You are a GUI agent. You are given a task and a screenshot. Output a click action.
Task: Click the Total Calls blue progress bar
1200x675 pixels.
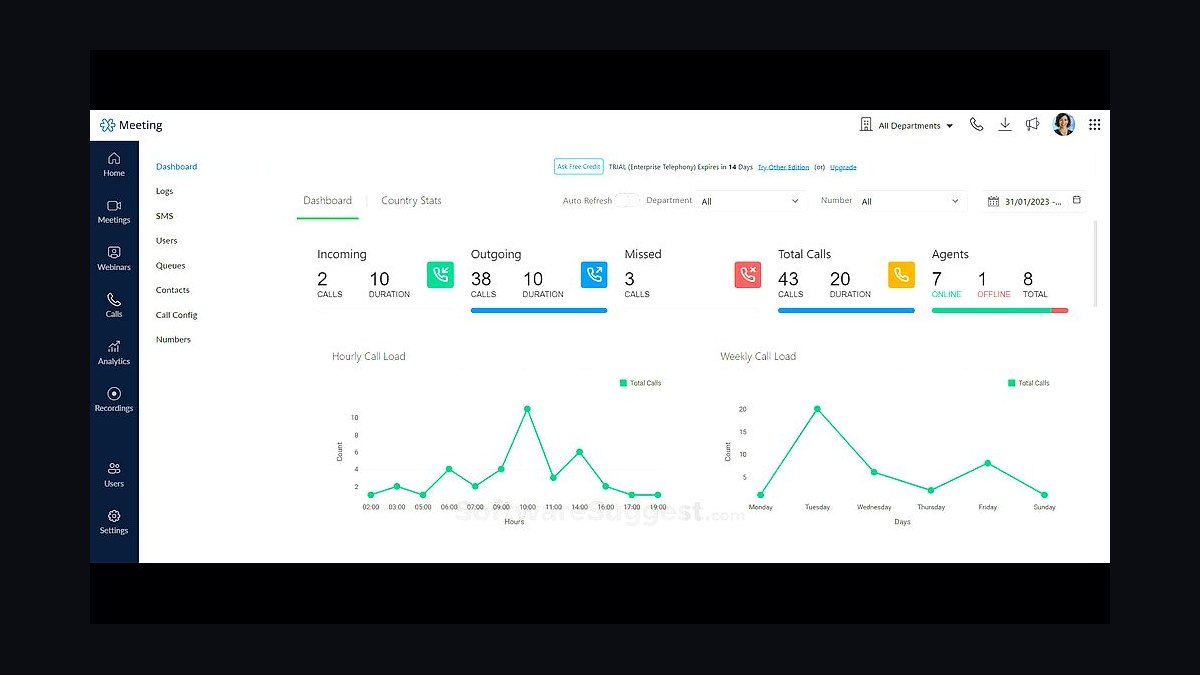tap(846, 310)
